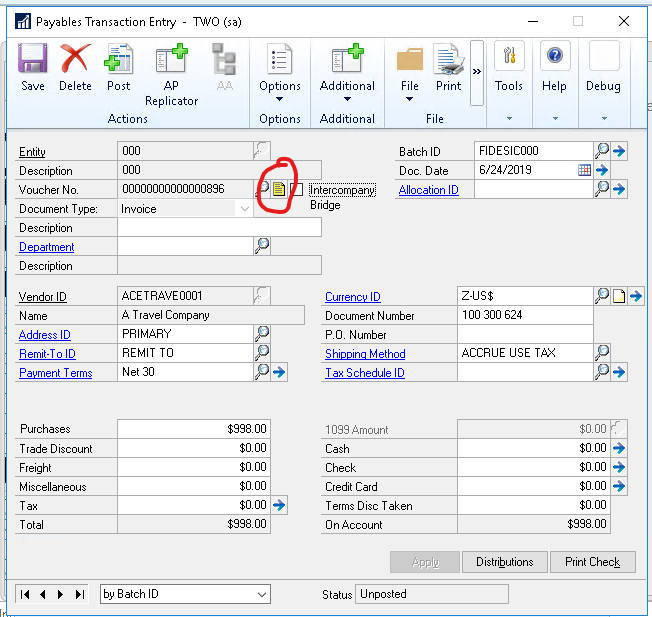652x617 pixels.
Task: Click the Remit-To ID link
Action: click(47, 354)
